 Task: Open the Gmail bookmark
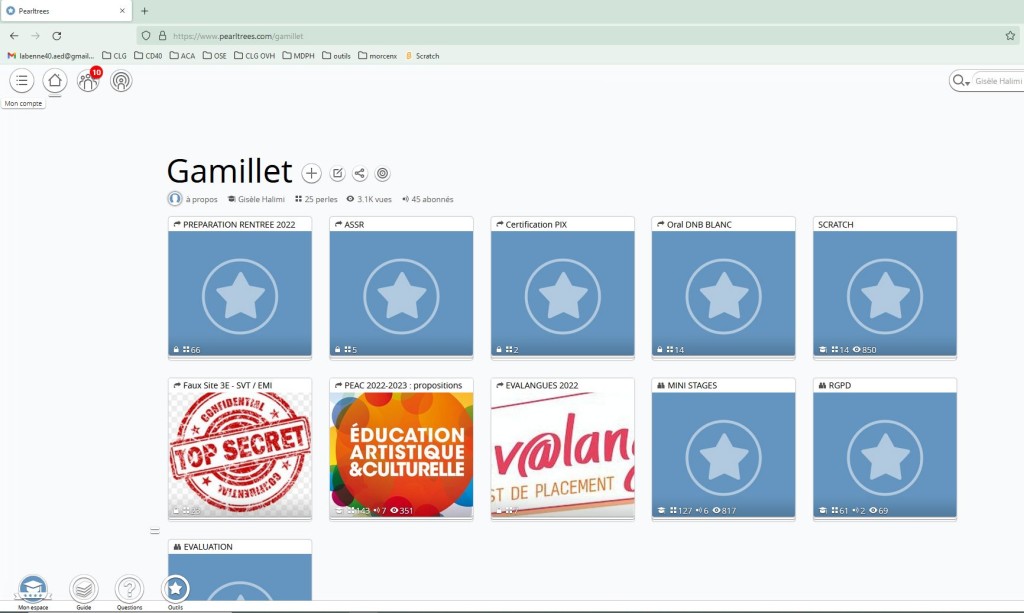tap(50, 56)
